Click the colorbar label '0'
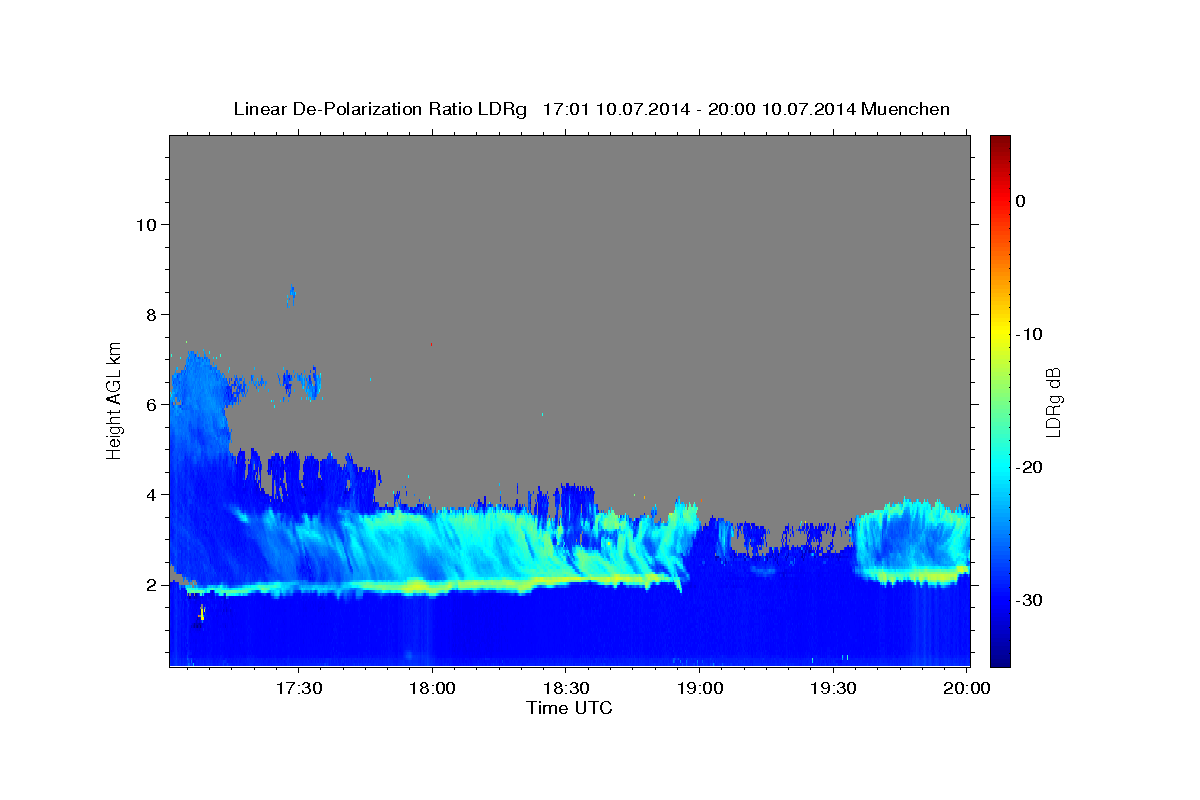This screenshot has width=1200, height=800. (1020, 201)
